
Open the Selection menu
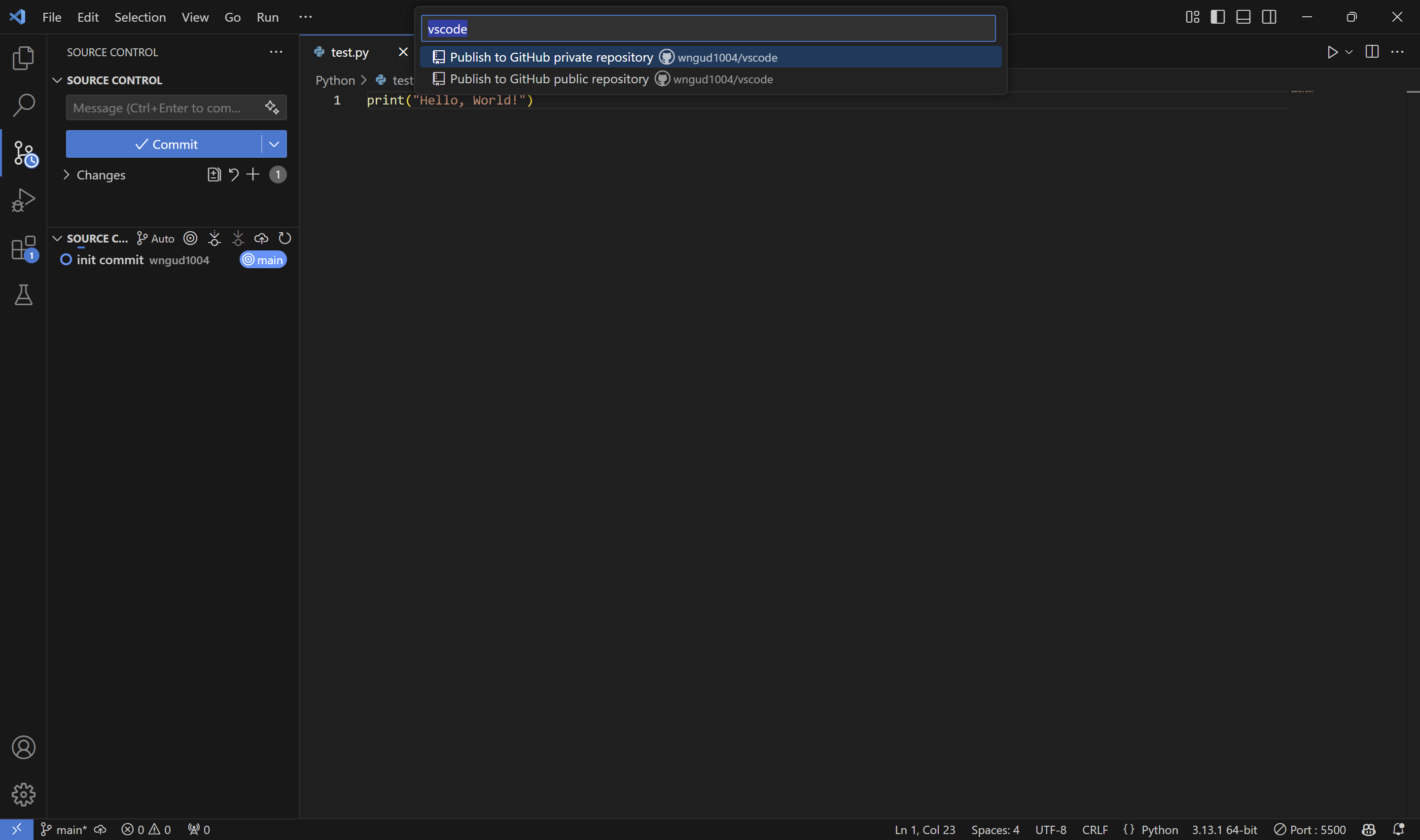pos(140,17)
